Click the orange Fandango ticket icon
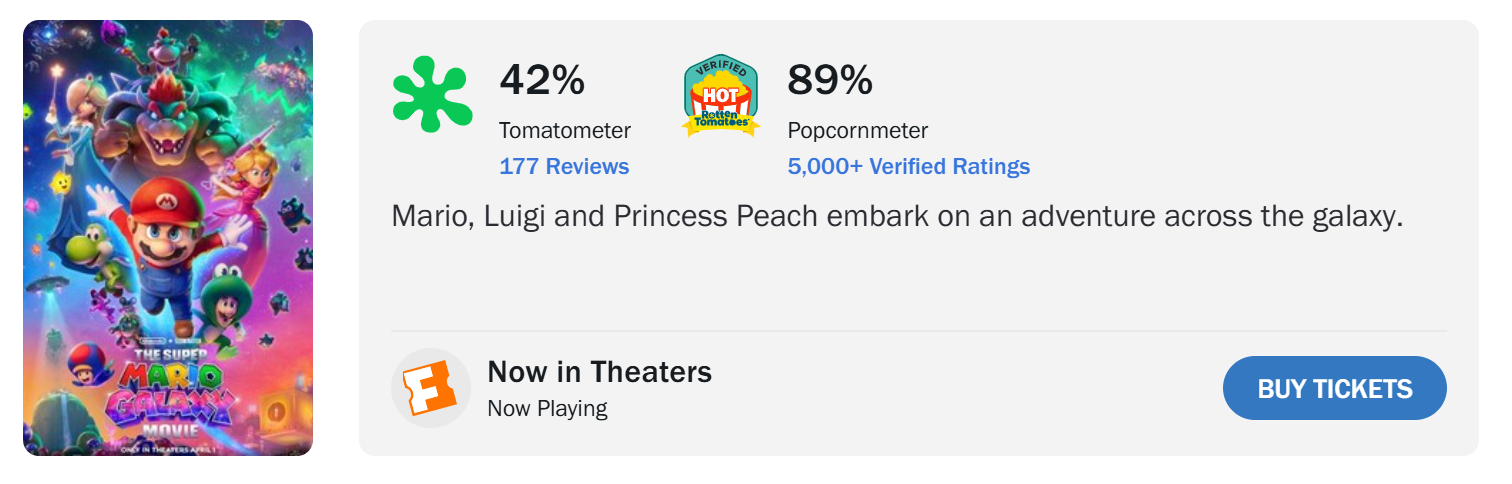Viewport: 1512px width, 484px height. [430, 388]
